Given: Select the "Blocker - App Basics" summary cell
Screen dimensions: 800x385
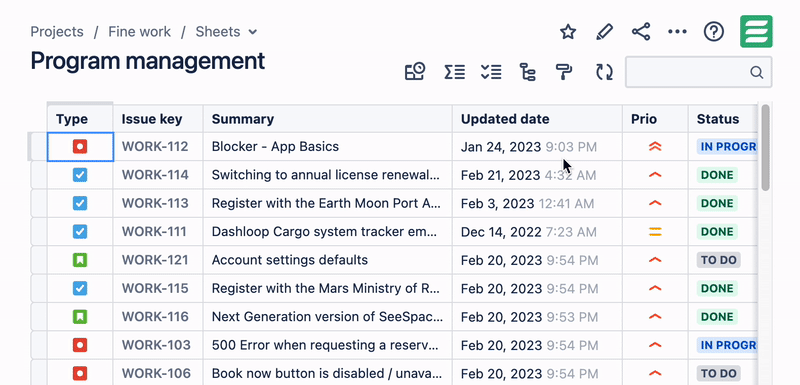Looking at the screenshot, I should 328,147.
